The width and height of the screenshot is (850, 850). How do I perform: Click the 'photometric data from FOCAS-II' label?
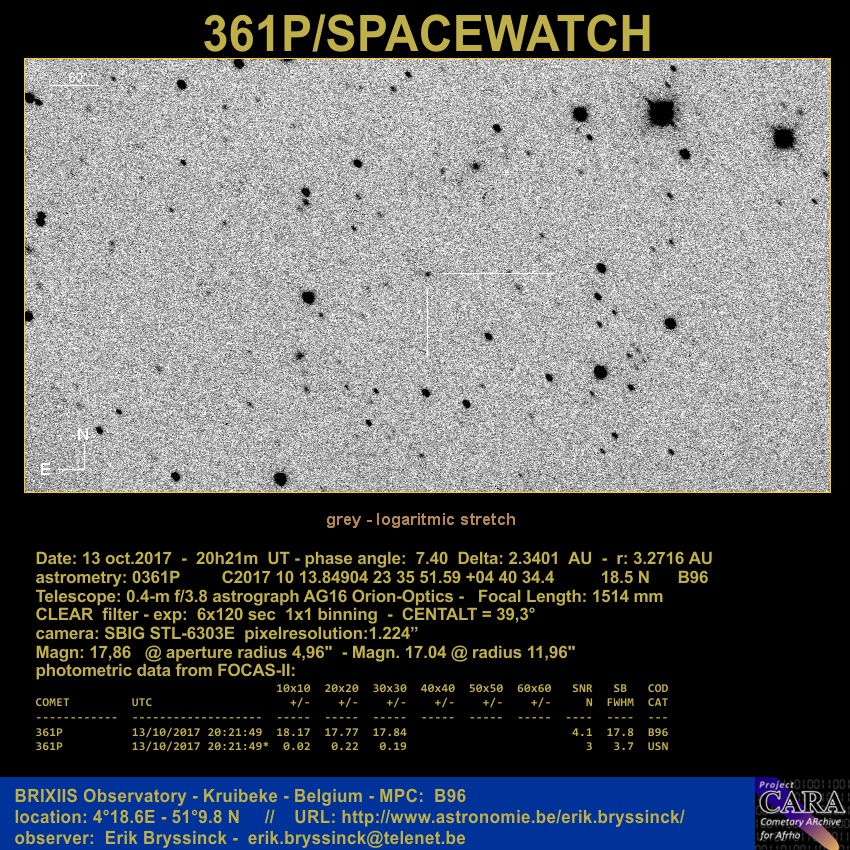coord(166,670)
